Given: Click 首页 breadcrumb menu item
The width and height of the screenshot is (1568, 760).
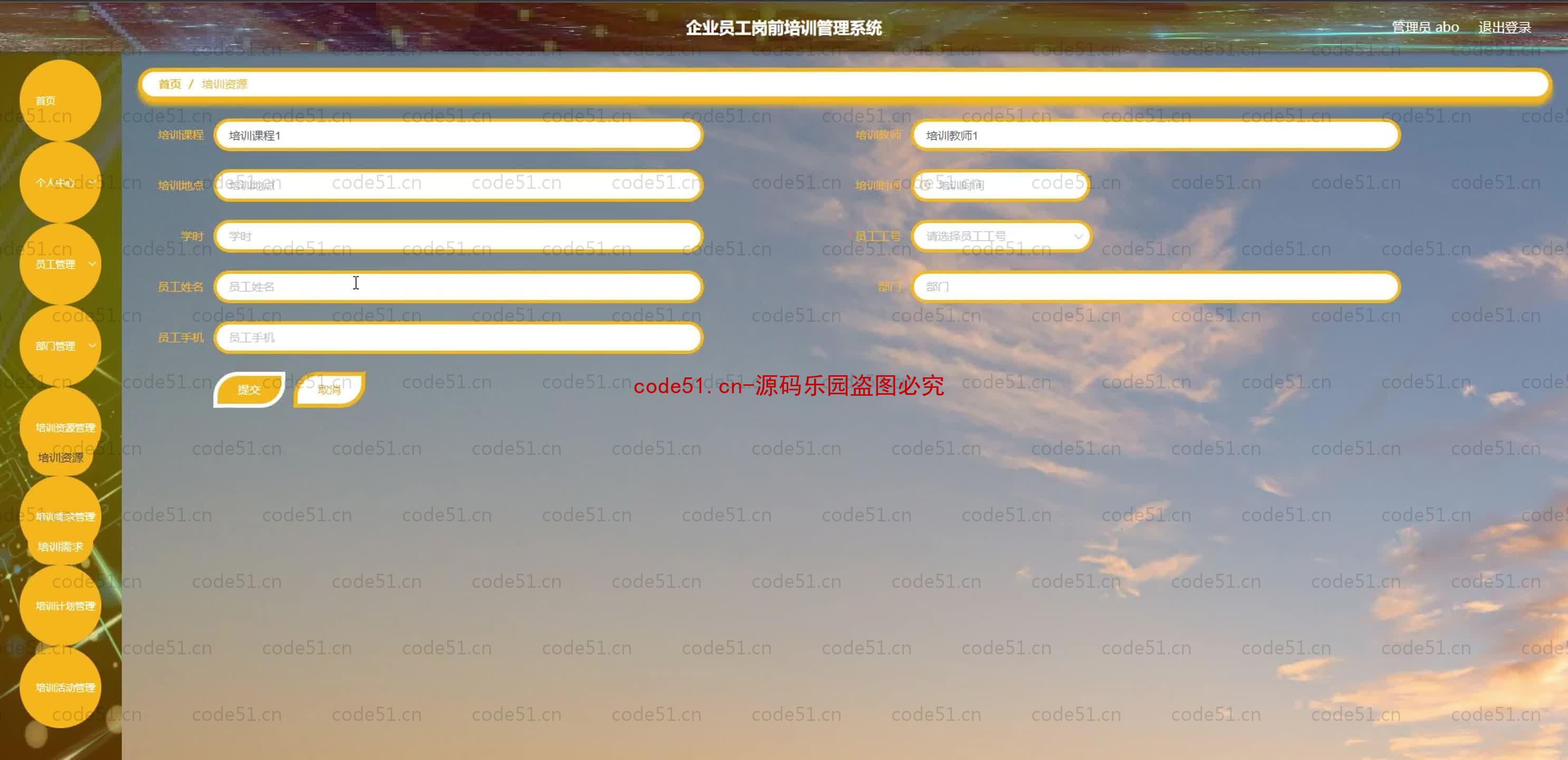Looking at the screenshot, I should click(171, 83).
